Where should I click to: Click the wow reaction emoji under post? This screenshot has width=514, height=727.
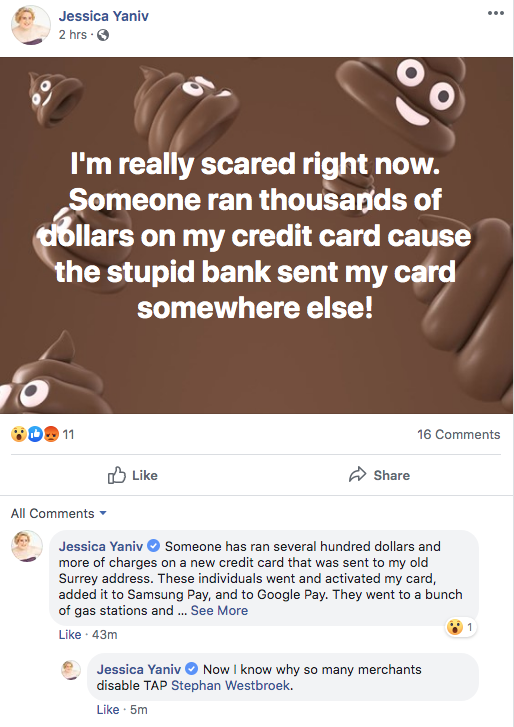tap(19, 434)
